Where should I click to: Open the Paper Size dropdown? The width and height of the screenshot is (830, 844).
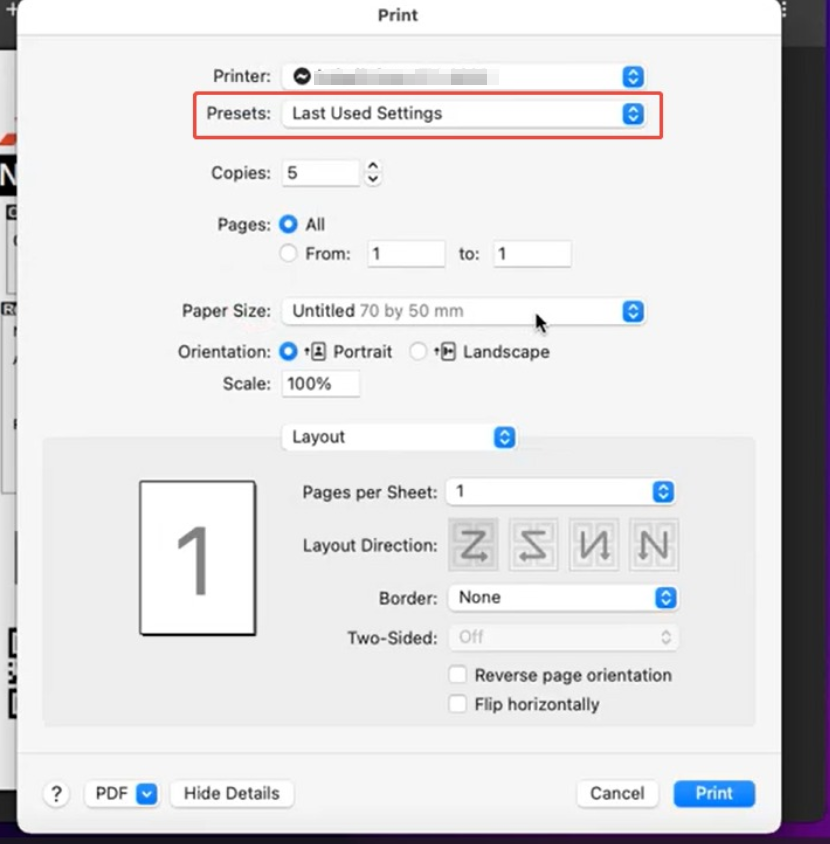coord(462,311)
